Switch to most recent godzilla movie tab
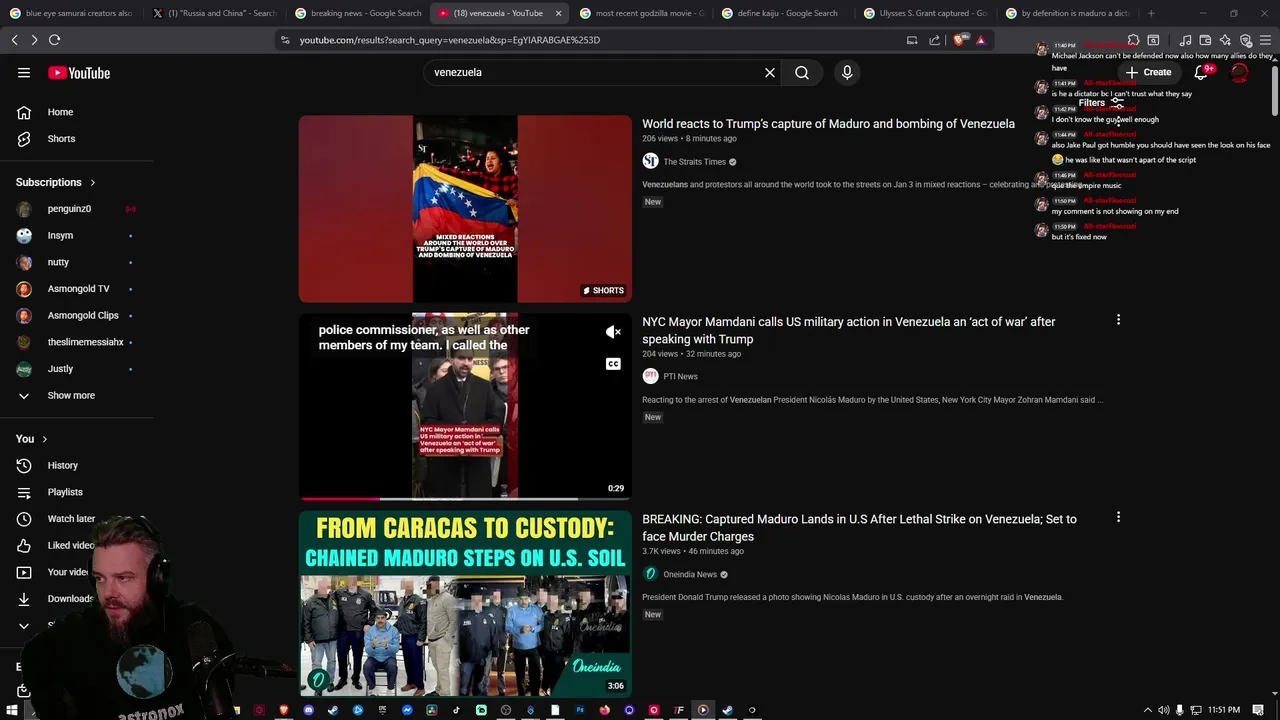 pos(641,13)
